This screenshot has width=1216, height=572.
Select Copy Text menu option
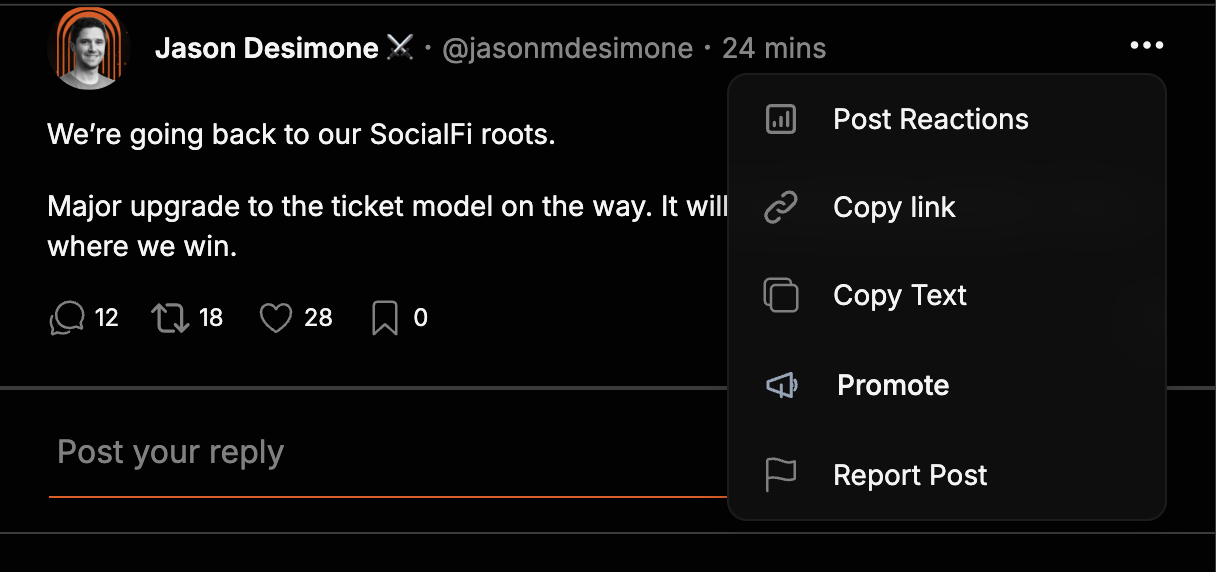click(900, 296)
